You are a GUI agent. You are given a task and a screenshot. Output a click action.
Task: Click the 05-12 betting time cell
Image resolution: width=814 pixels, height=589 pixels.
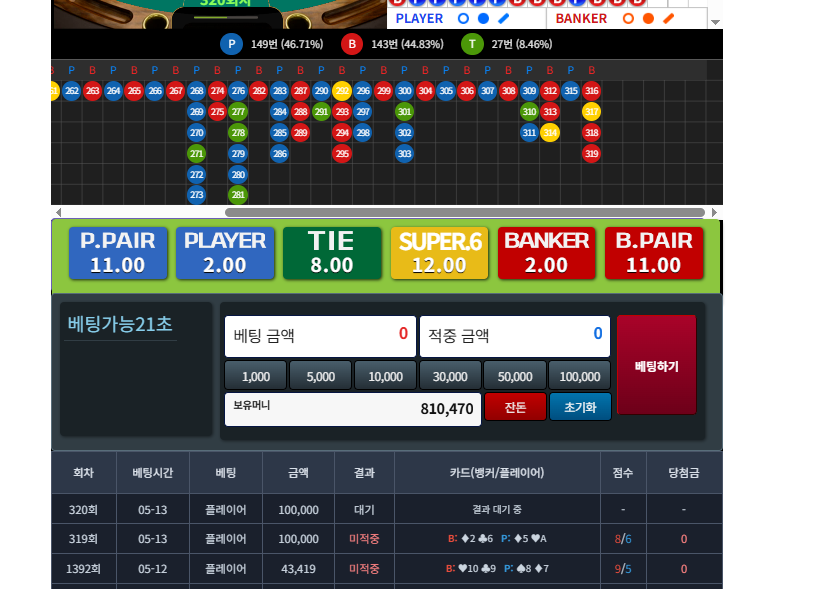click(153, 569)
